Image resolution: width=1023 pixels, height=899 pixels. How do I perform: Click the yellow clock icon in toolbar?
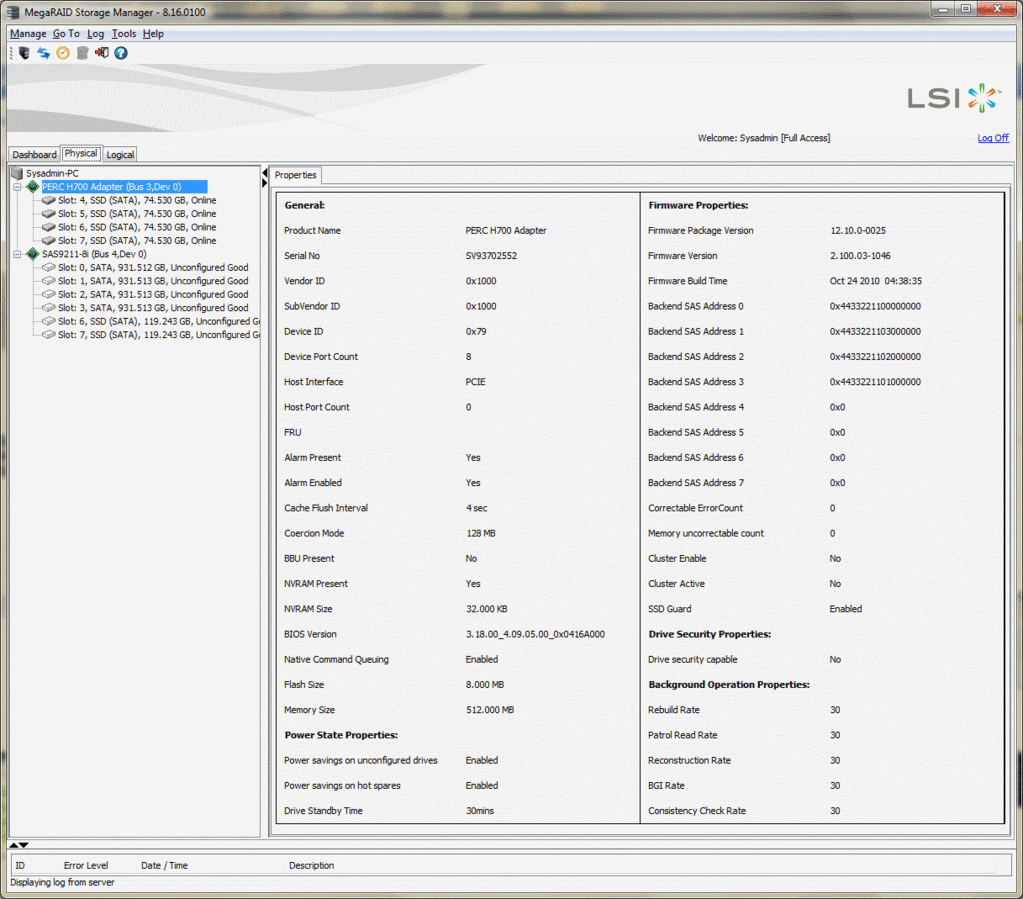click(63, 53)
